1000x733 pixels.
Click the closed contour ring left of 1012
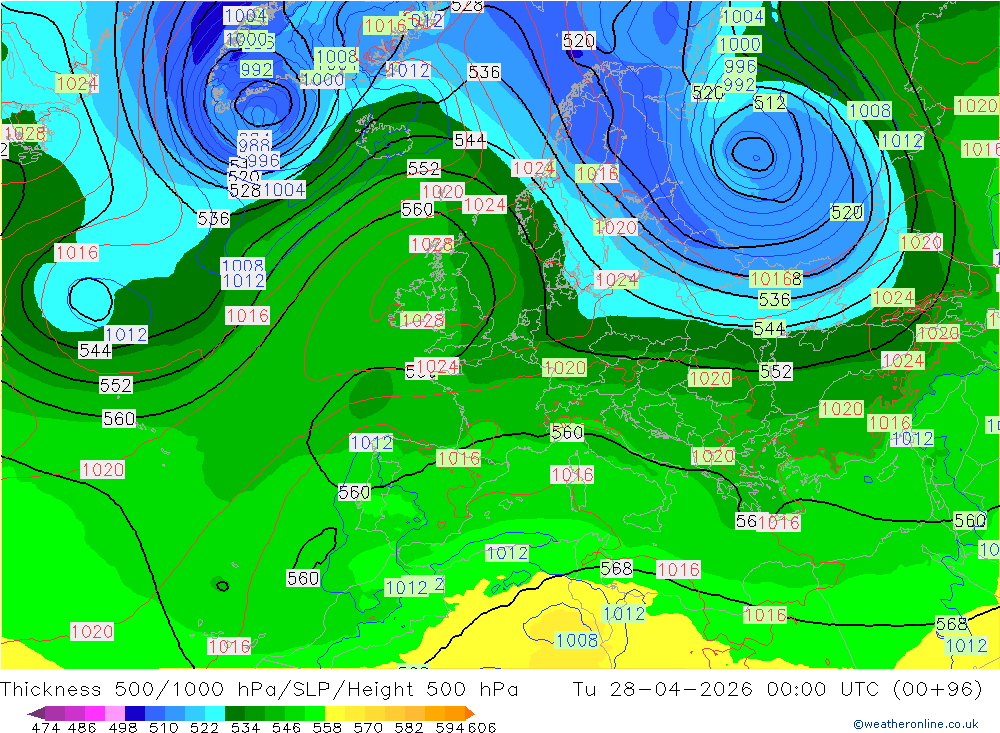tap(91, 299)
